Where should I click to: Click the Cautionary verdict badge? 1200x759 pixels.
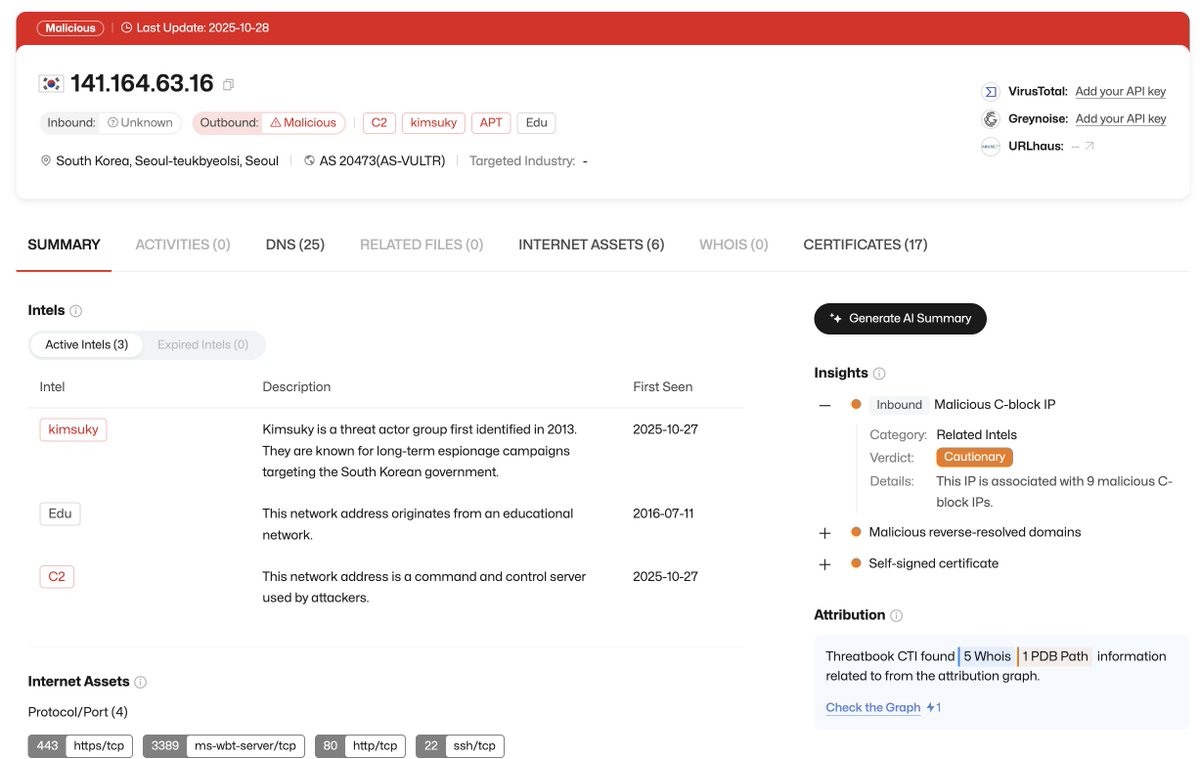(974, 457)
